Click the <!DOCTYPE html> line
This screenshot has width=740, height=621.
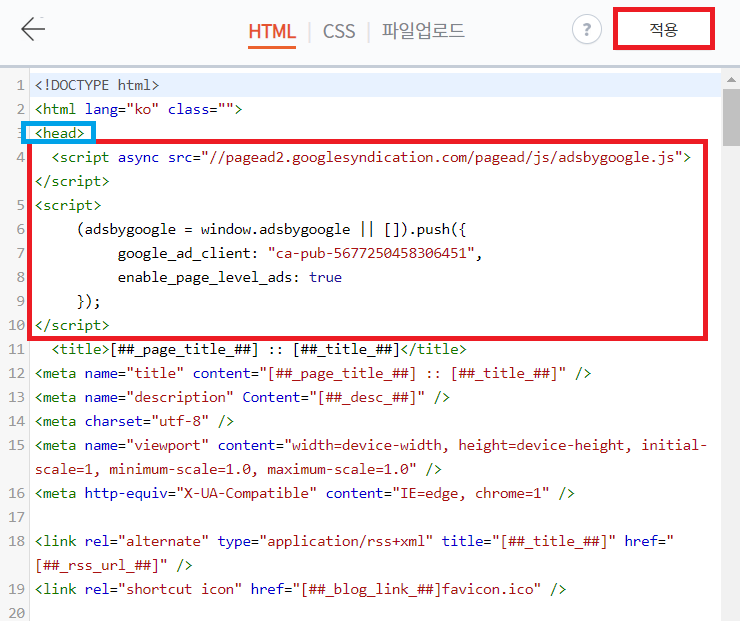pyautogui.click(x=97, y=85)
